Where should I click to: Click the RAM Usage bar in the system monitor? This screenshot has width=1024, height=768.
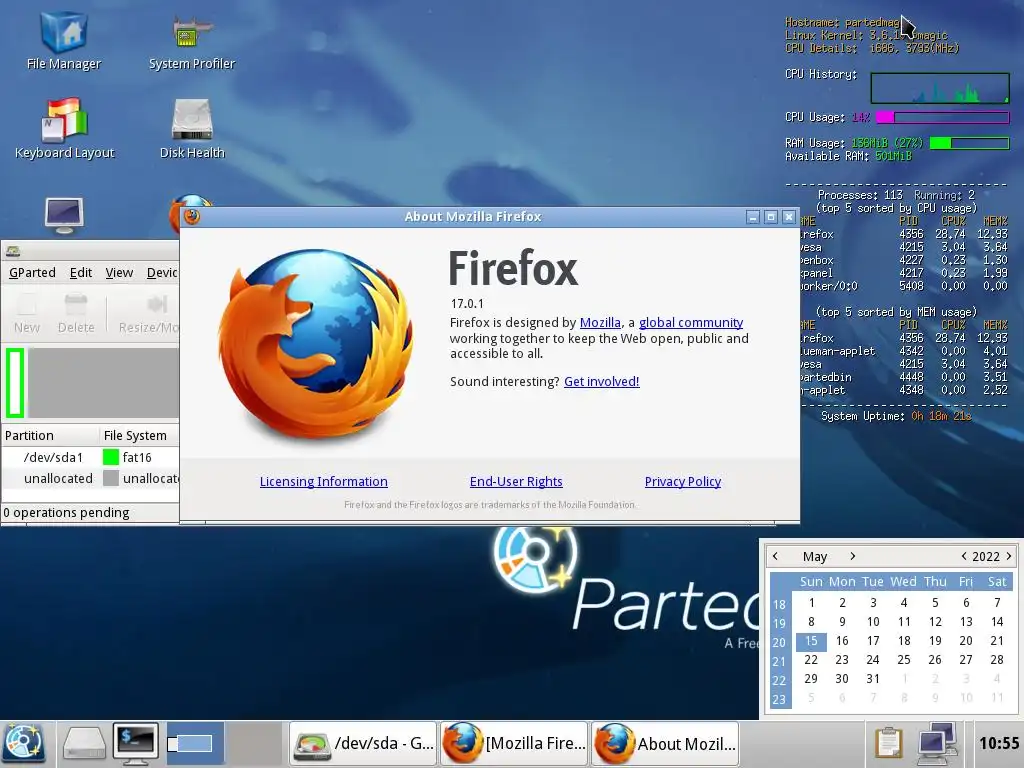(x=969, y=143)
